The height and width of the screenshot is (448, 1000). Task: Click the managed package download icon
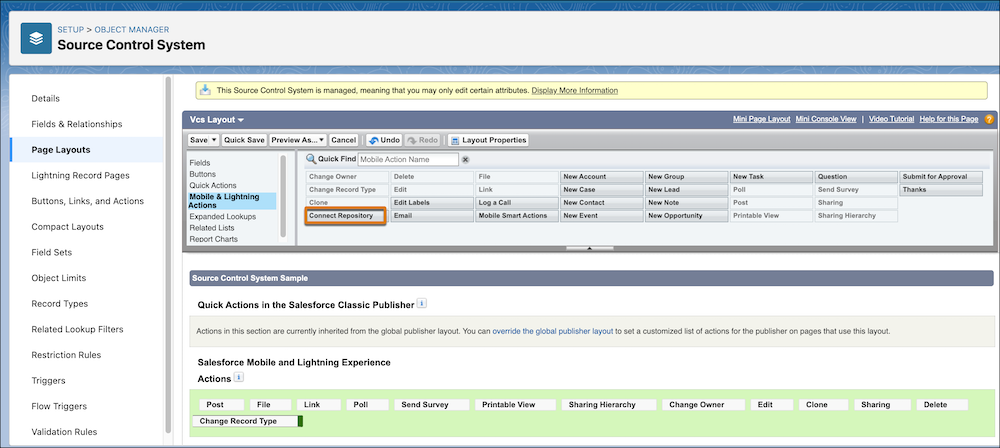point(205,90)
